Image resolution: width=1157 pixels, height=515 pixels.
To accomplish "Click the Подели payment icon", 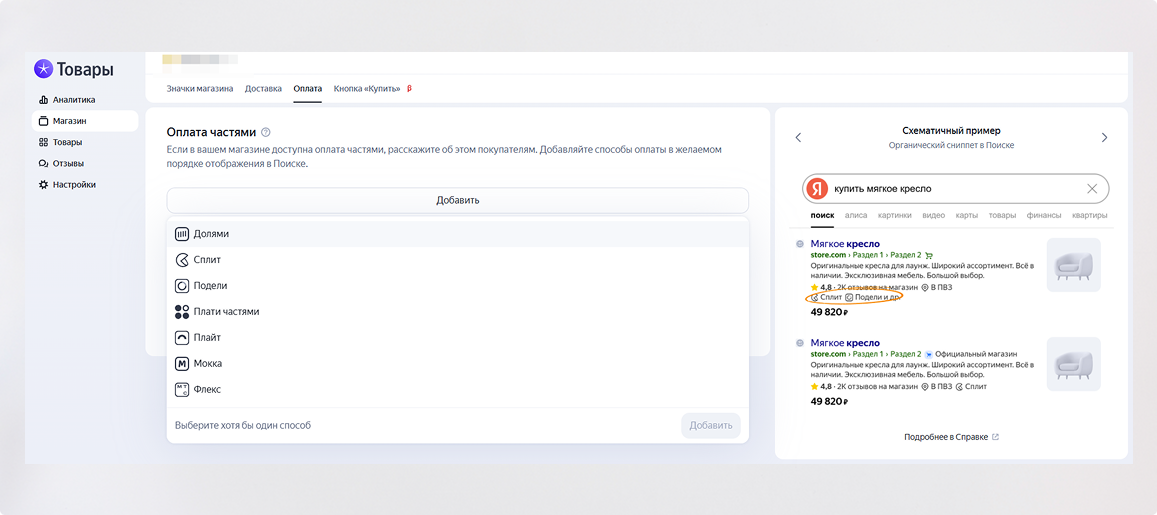I will (182, 286).
